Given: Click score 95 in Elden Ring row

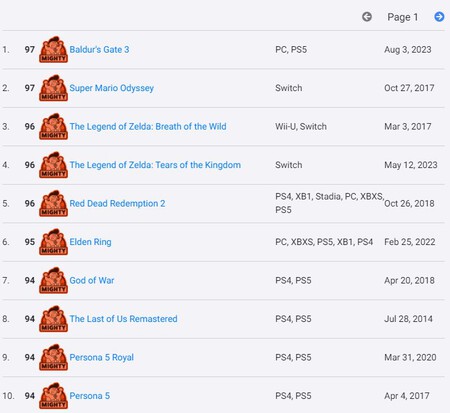Looking at the screenshot, I should point(30,242).
